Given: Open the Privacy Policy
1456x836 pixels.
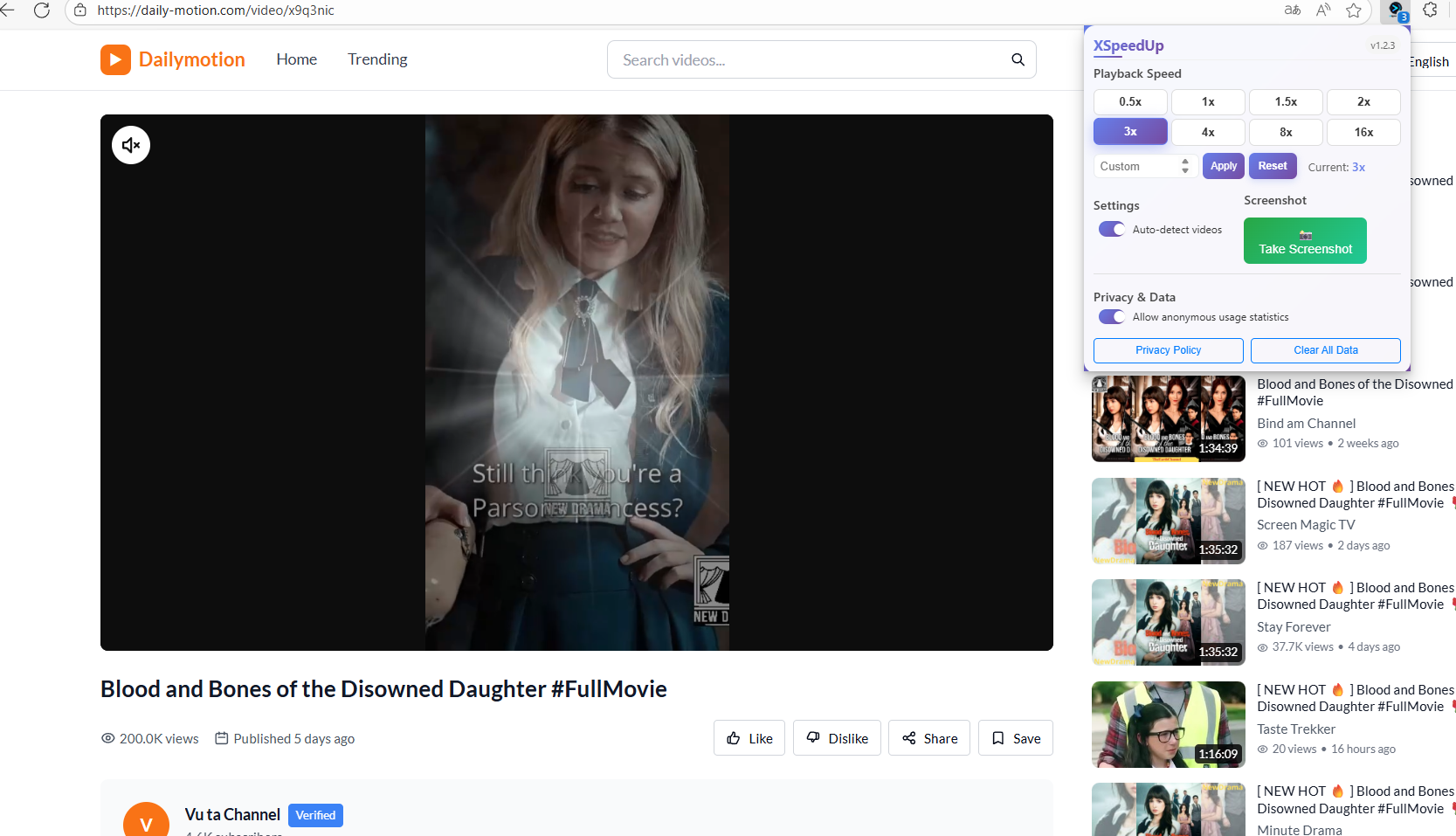Looking at the screenshot, I should pyautogui.click(x=1168, y=349).
